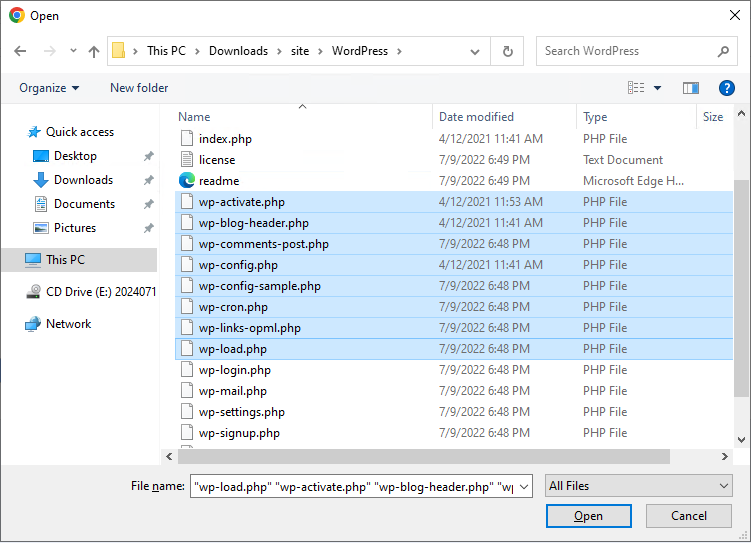Screen dimensions: 751x543
Task: Open the Organize menu
Action: click(x=49, y=88)
